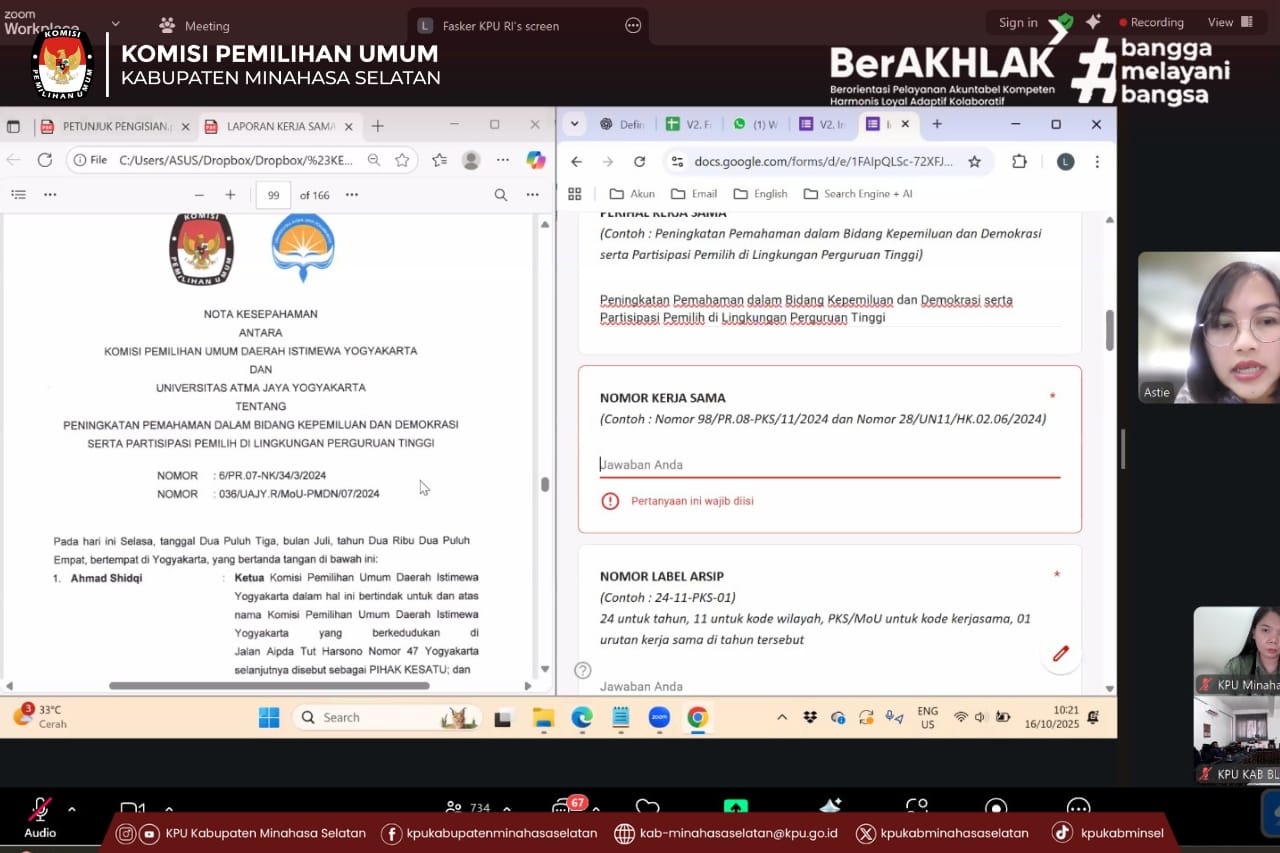Expand the audio options arrow beside microphone
The height and width of the screenshot is (853, 1280).
[x=72, y=809]
